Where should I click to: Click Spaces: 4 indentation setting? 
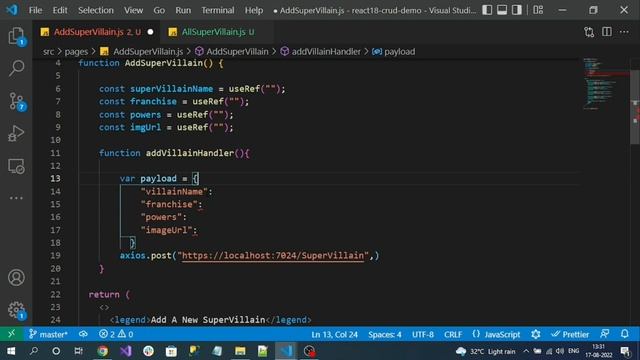coord(384,334)
